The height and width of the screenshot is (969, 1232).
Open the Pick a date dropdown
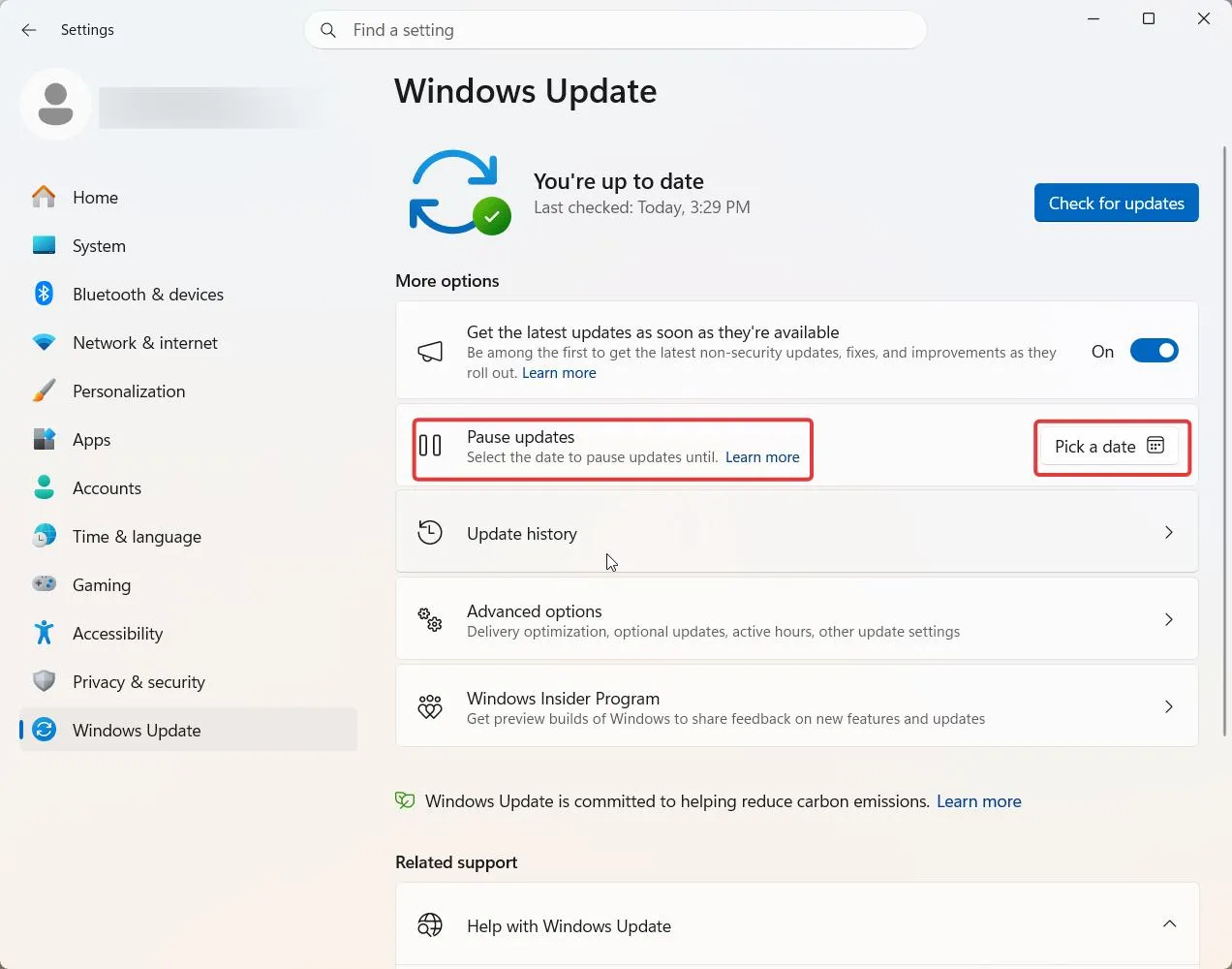pos(1110,446)
